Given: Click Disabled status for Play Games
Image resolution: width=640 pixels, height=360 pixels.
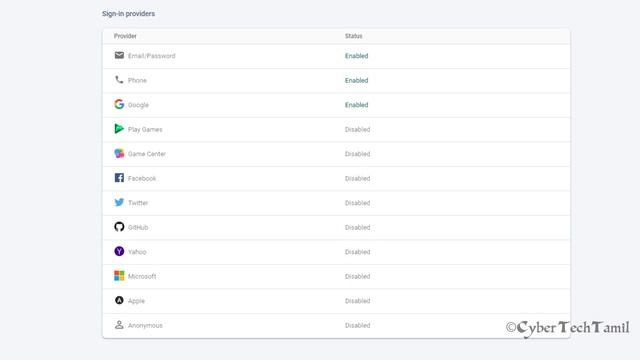Looking at the screenshot, I should click(x=358, y=129).
